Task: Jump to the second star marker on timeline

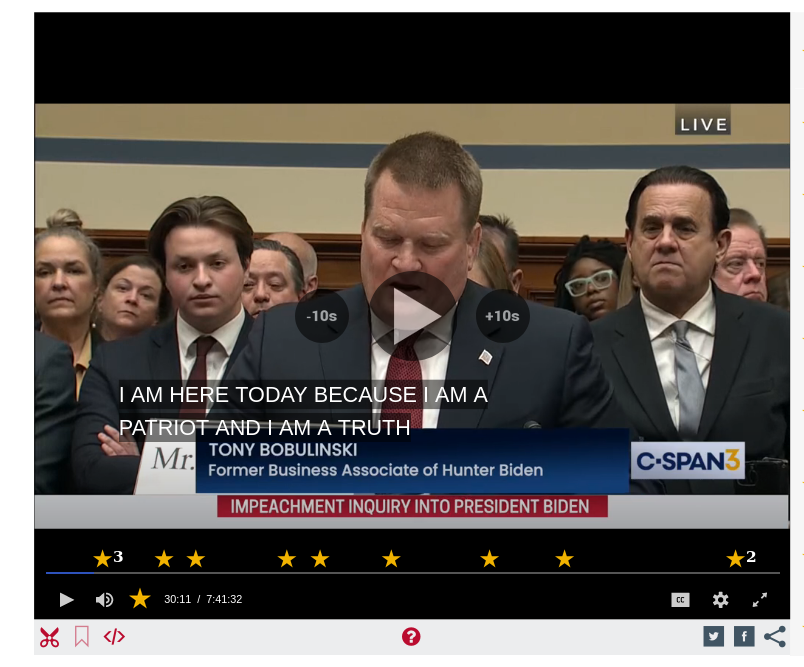Action: (164, 559)
